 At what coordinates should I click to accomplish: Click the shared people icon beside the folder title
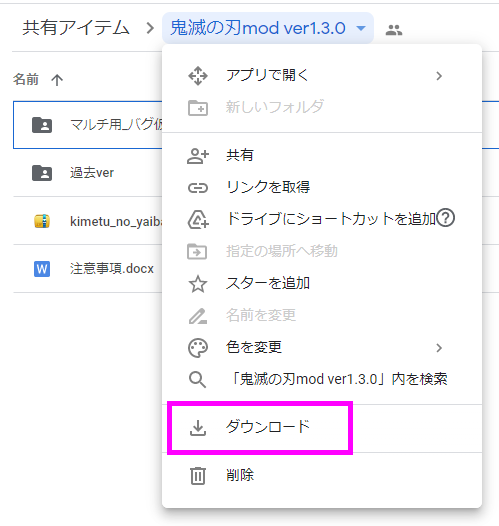point(394,30)
